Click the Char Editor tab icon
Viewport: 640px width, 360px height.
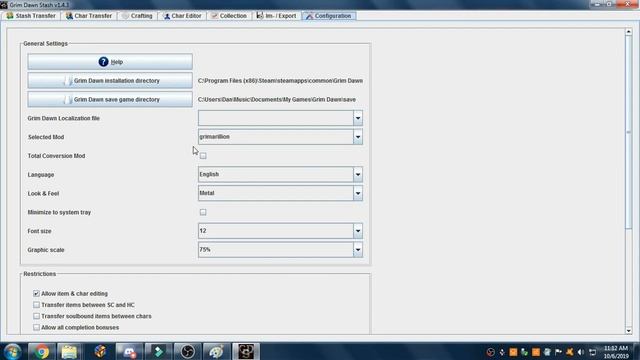click(167, 16)
